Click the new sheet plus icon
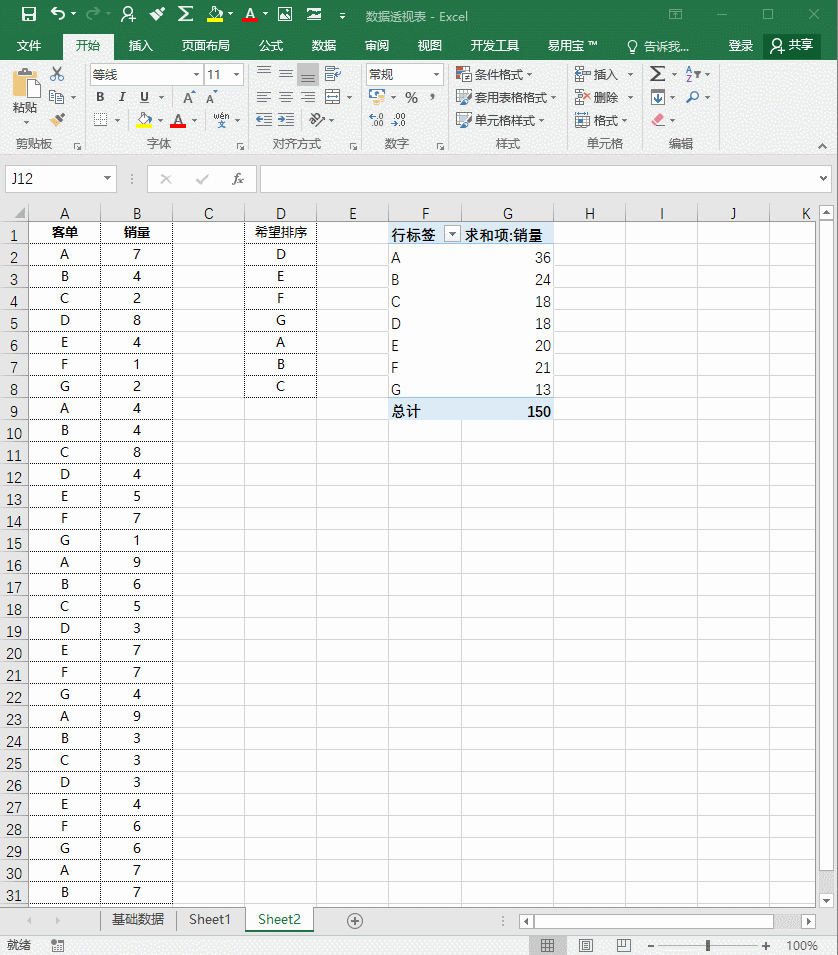Image resolution: width=838 pixels, height=955 pixels. pyautogui.click(x=355, y=921)
